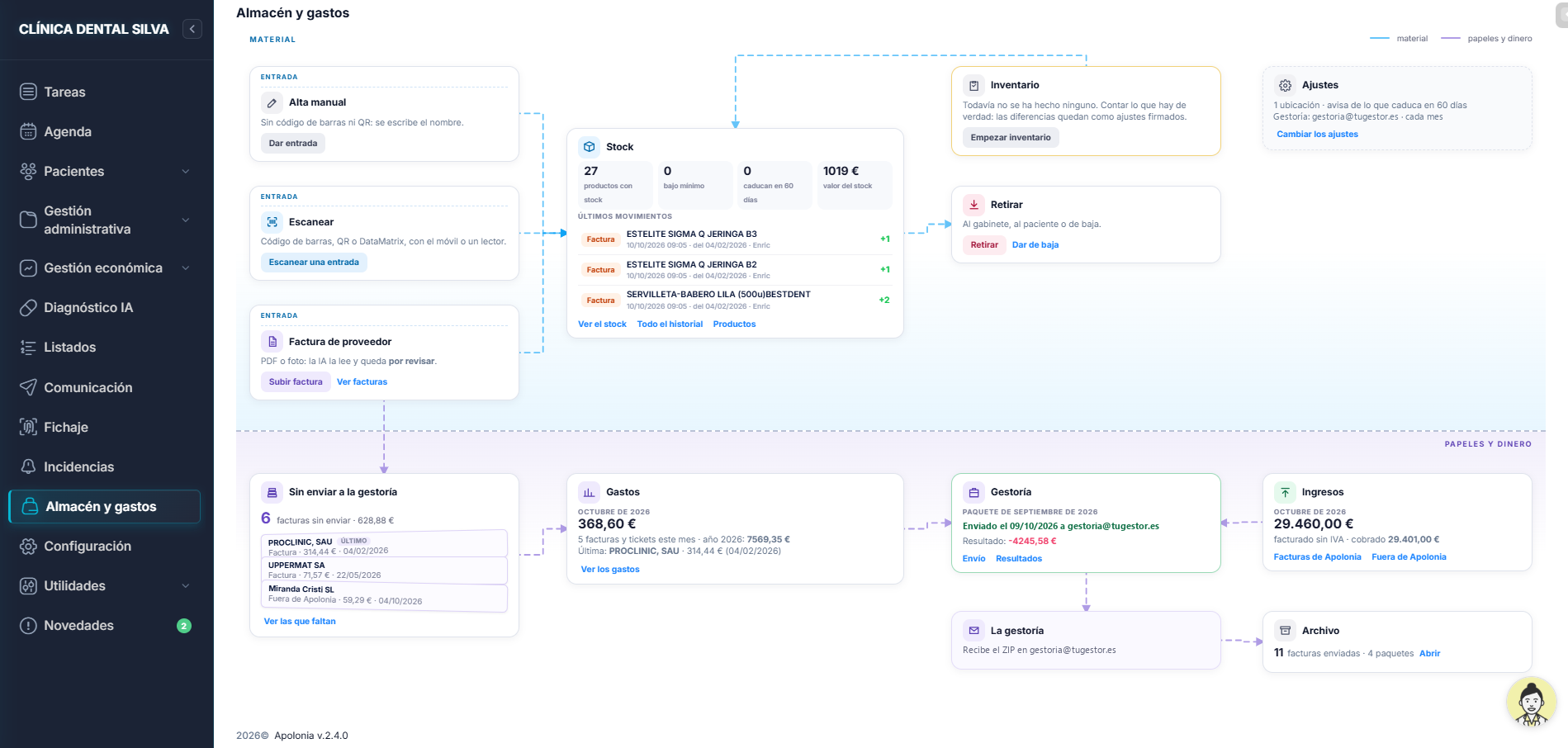This screenshot has width=1568, height=748.
Task: Click the Ajustes gear icon
Action: pyautogui.click(x=1285, y=85)
